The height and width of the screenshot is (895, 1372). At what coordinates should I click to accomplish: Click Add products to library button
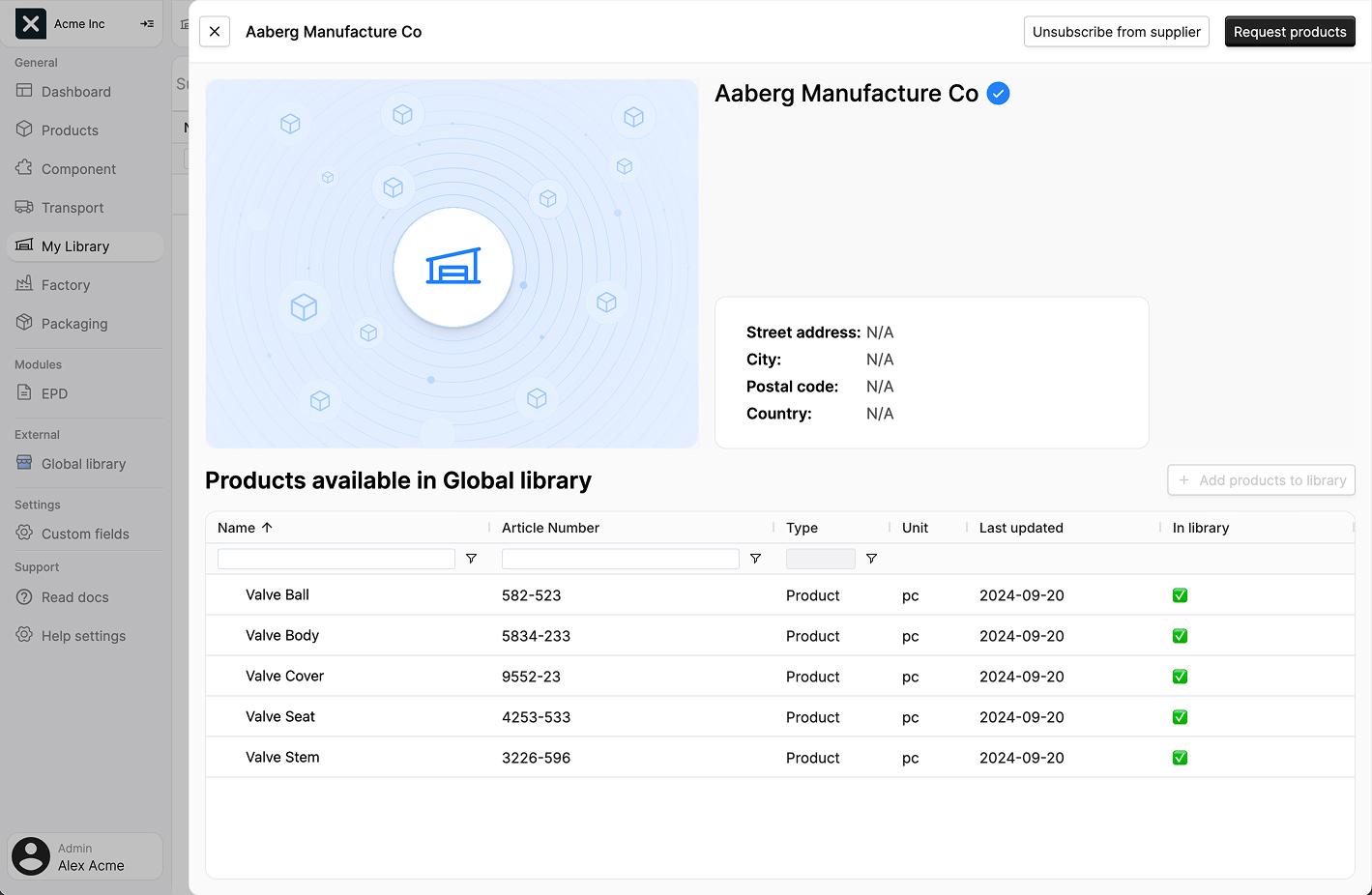tap(1262, 480)
